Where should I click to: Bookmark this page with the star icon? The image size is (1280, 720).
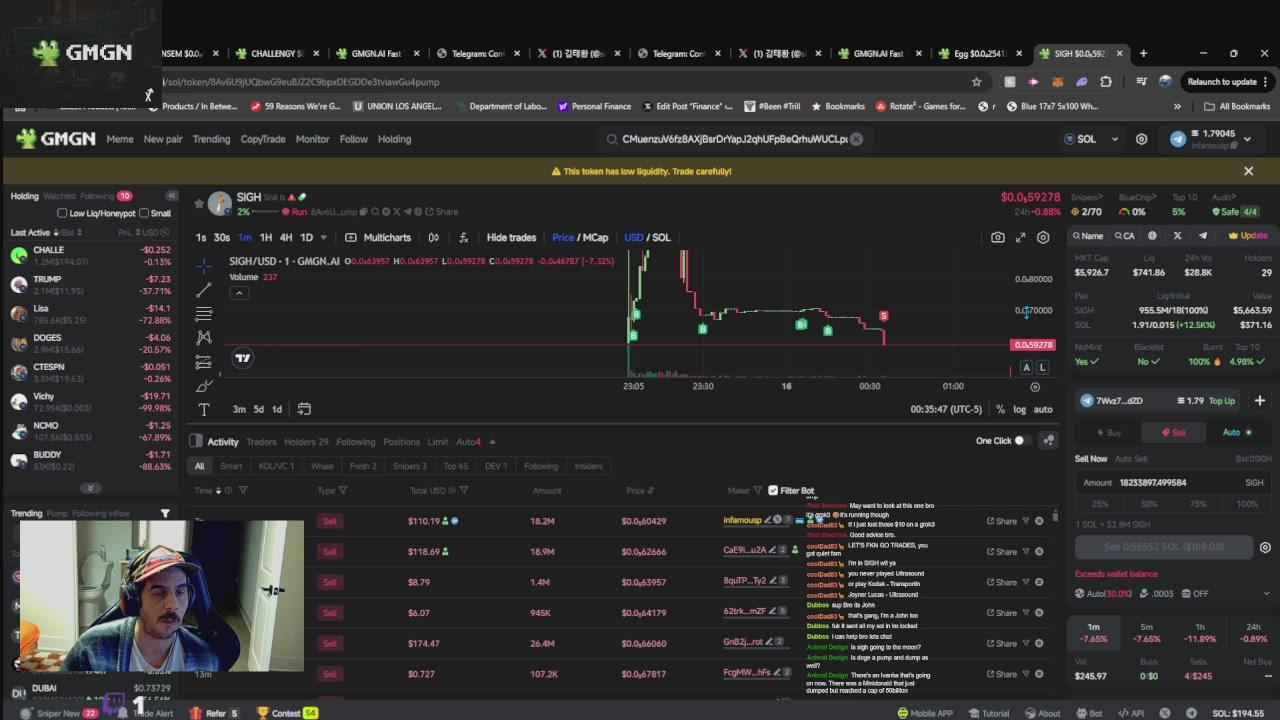[977, 82]
